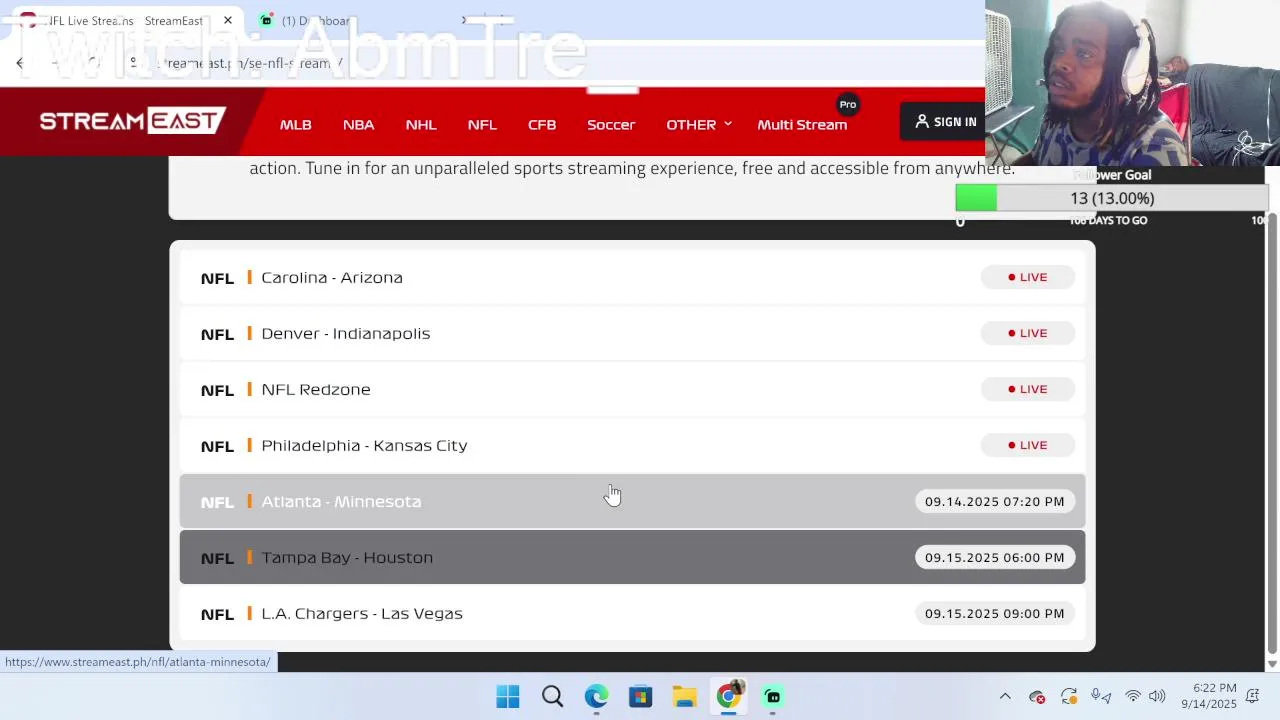Show hidden system tray icons
This screenshot has height=720, width=1280.
pos(1005,697)
